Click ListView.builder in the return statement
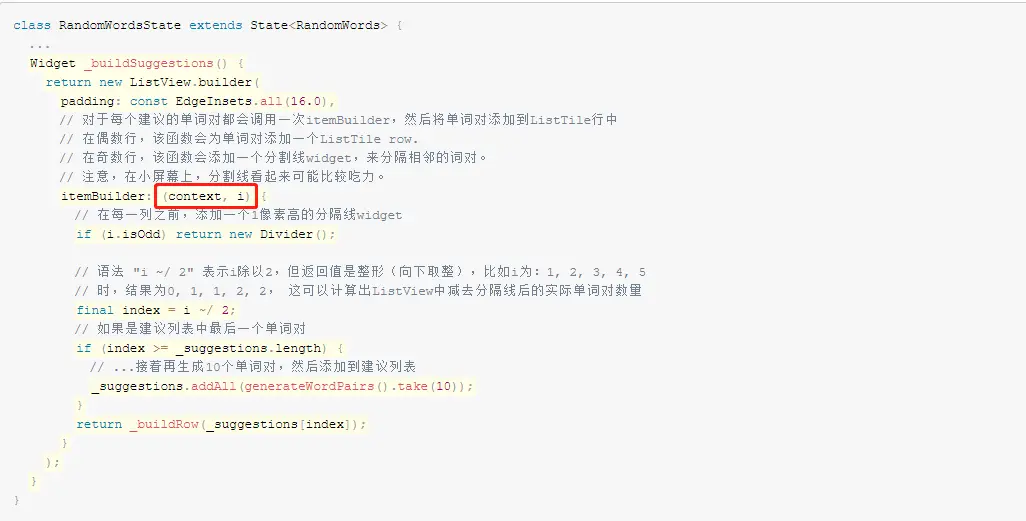1026x521 pixels. tap(191, 82)
